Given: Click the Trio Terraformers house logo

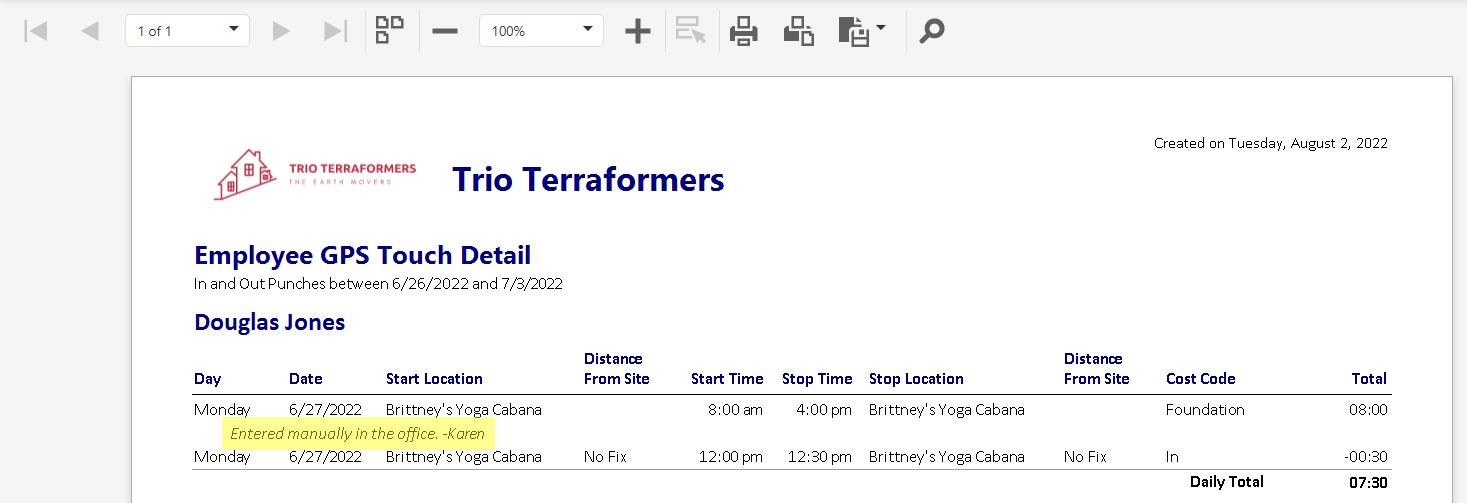Looking at the screenshot, I should (244, 175).
